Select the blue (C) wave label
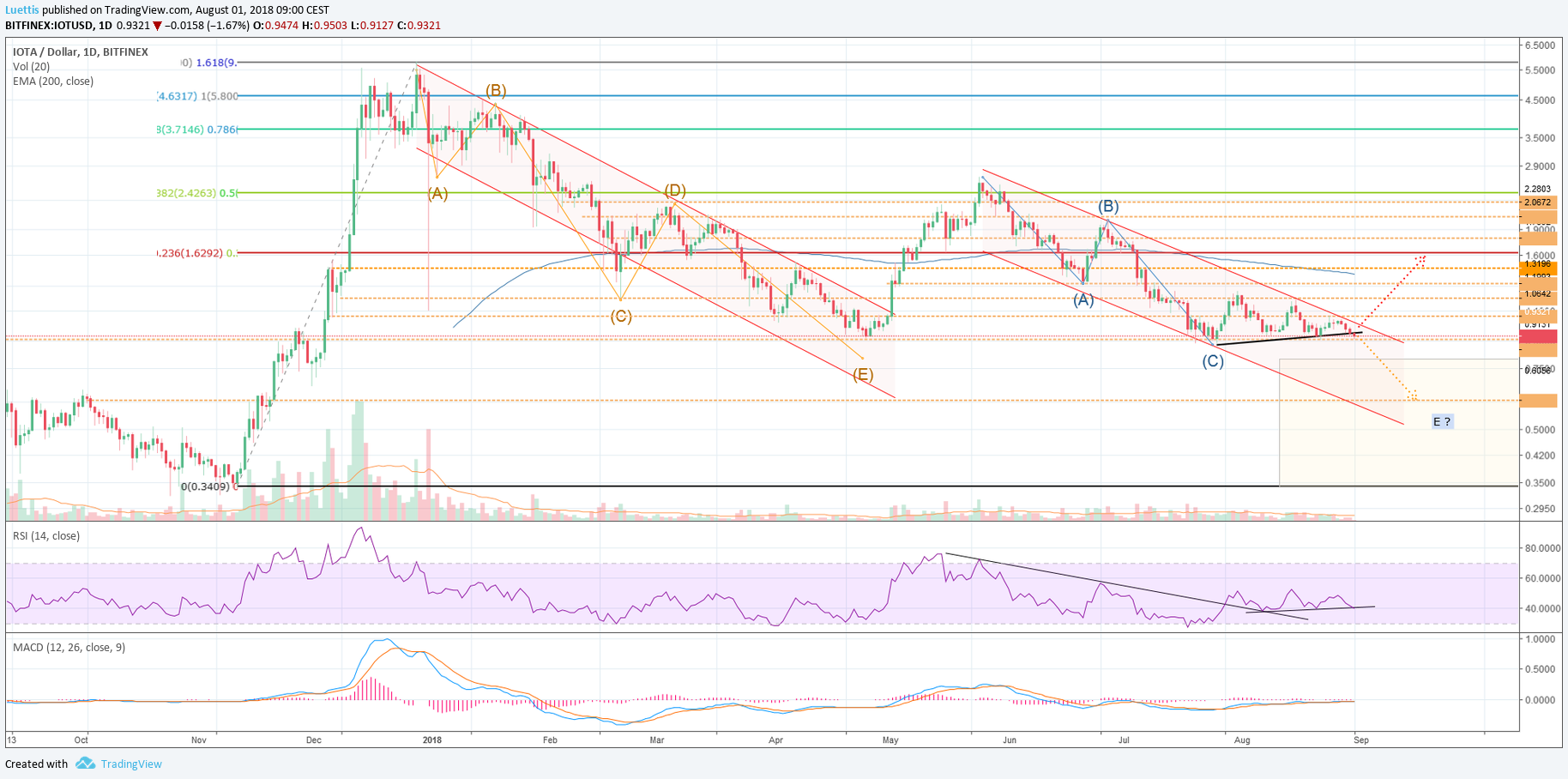The image size is (1568, 779). 1213,362
